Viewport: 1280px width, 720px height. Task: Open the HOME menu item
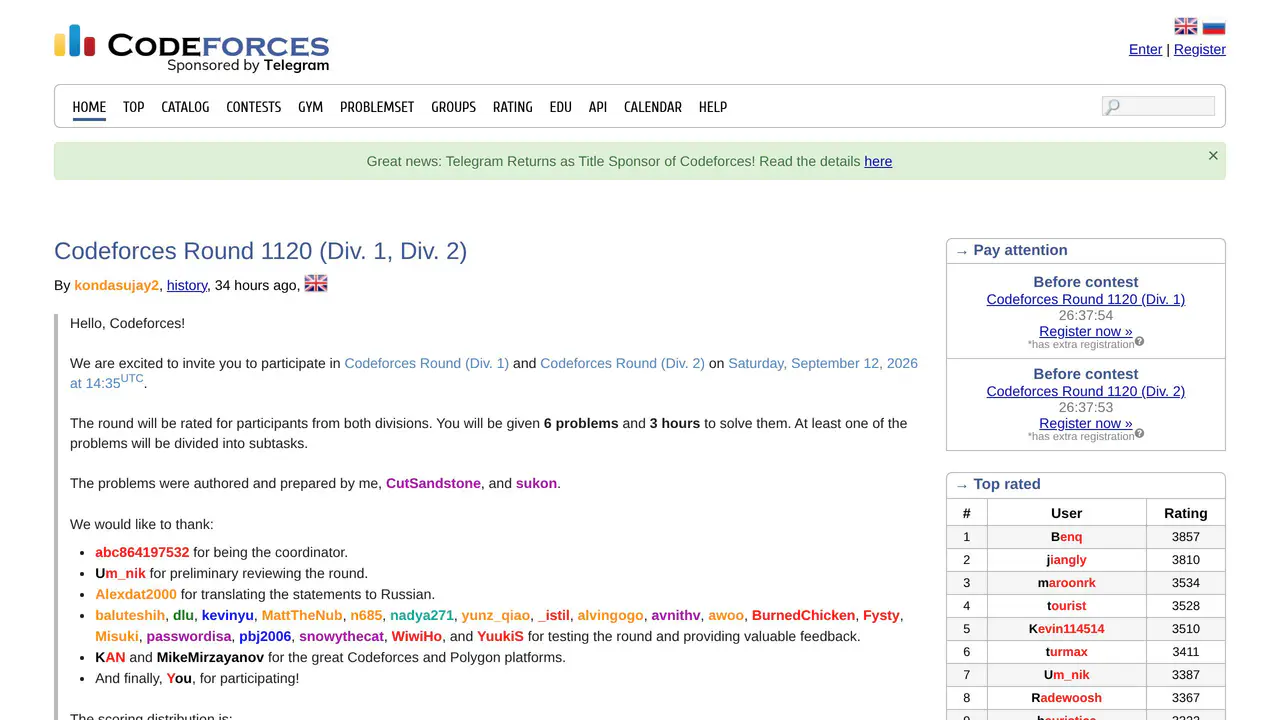tap(89, 107)
